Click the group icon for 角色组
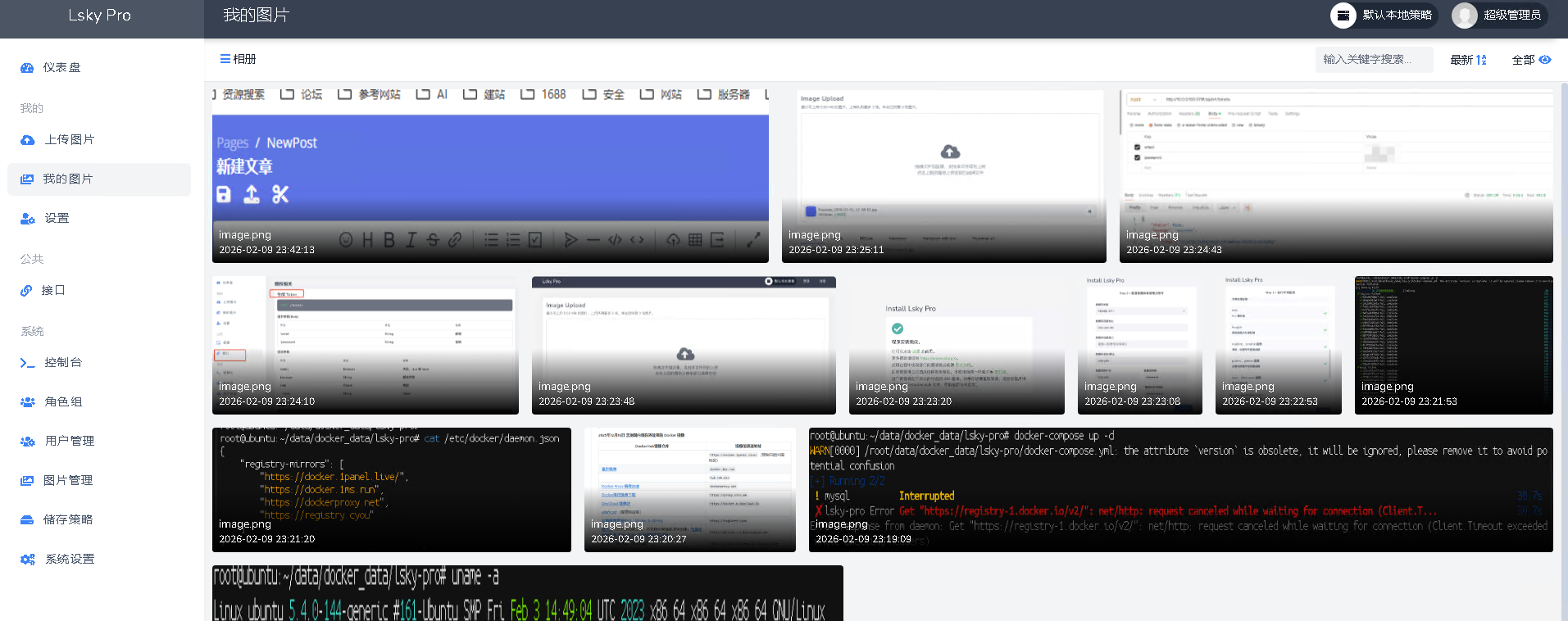1568x621 pixels. pos(27,402)
